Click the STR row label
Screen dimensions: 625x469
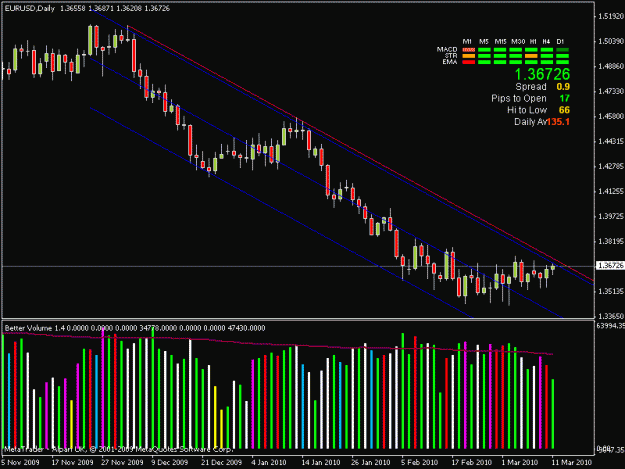pyautogui.click(x=451, y=56)
